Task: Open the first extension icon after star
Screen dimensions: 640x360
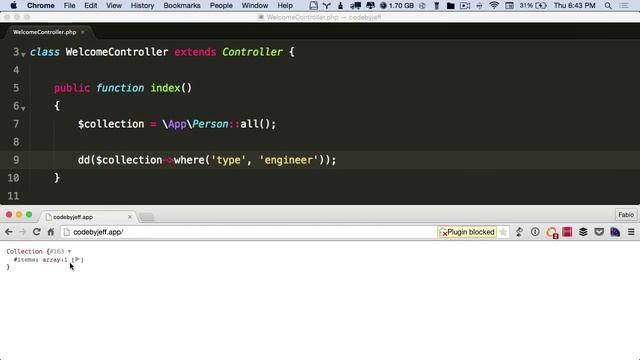Action: point(519,232)
